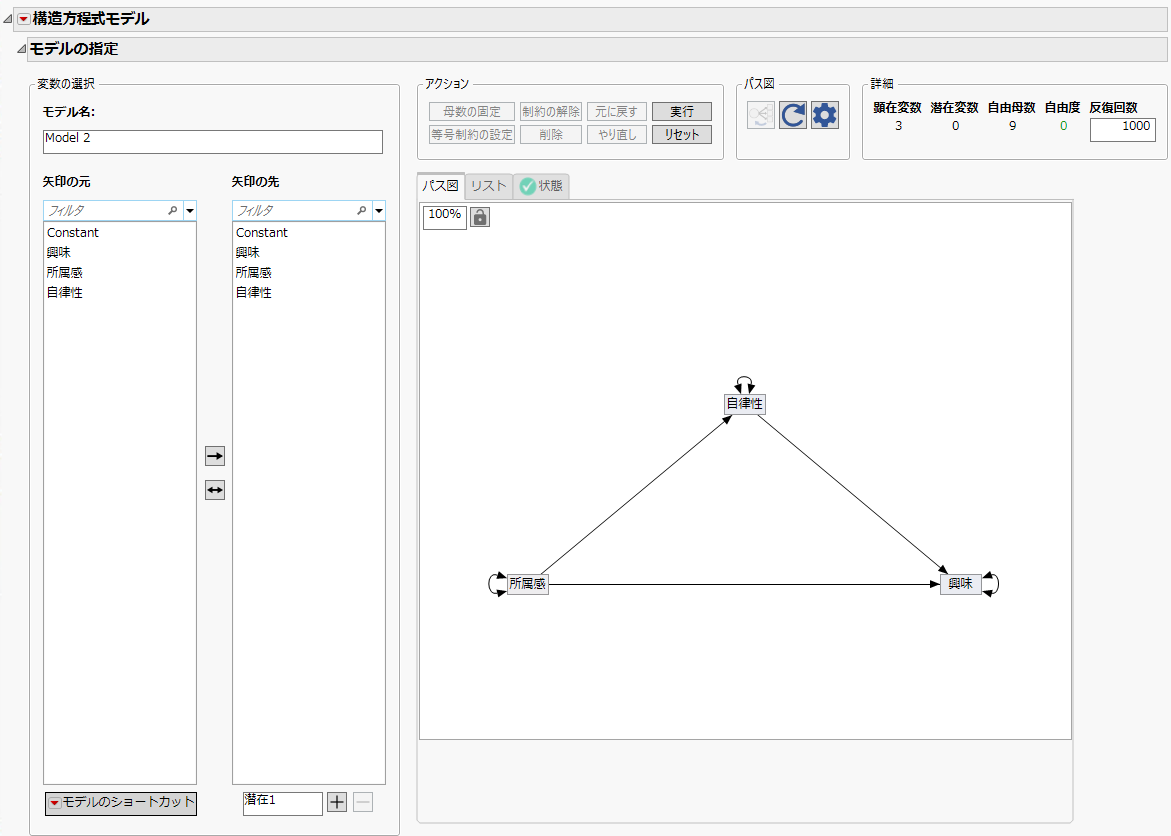Image resolution: width=1171 pixels, height=836 pixels.
Task: Open the red triangle menu on 構造方程式モデル
Action: [x=24, y=17]
